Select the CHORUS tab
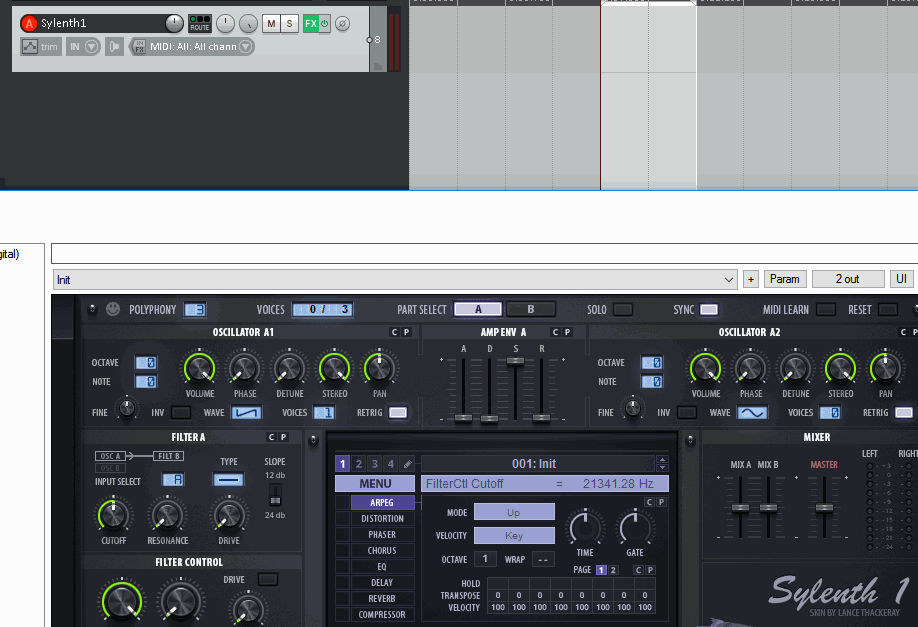Image resolution: width=918 pixels, height=627 pixels. [x=382, y=550]
